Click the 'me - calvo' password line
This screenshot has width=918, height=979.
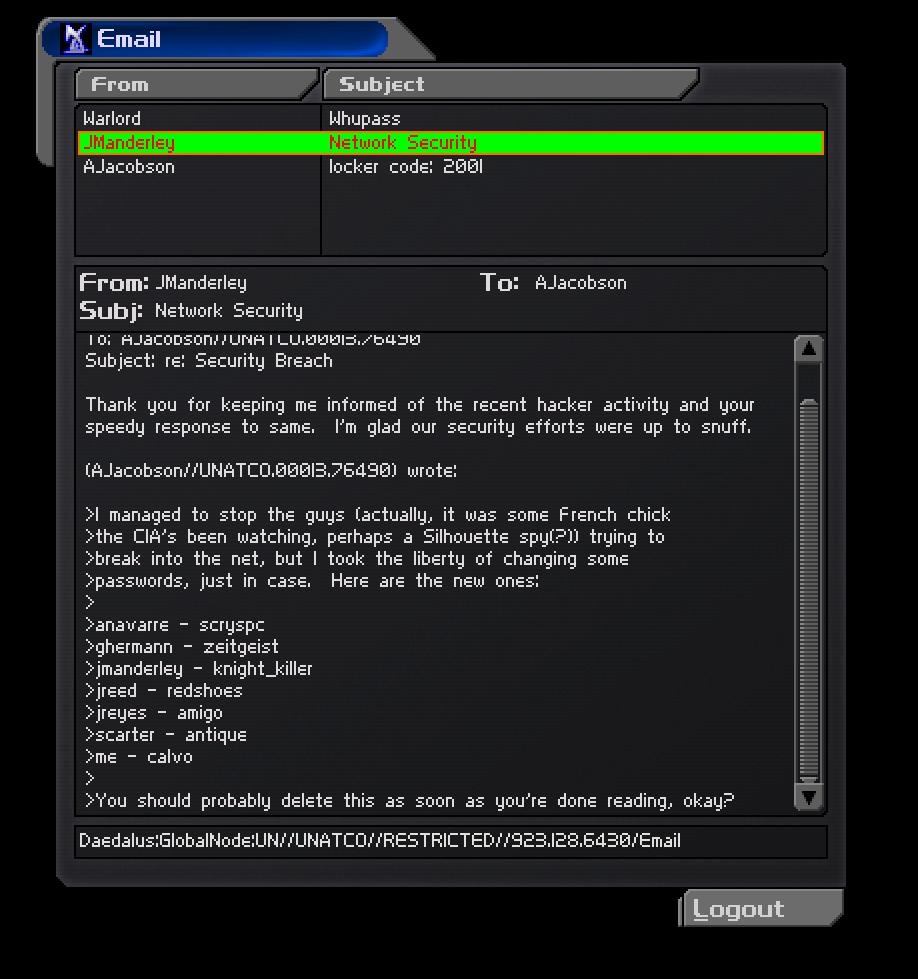click(139, 757)
